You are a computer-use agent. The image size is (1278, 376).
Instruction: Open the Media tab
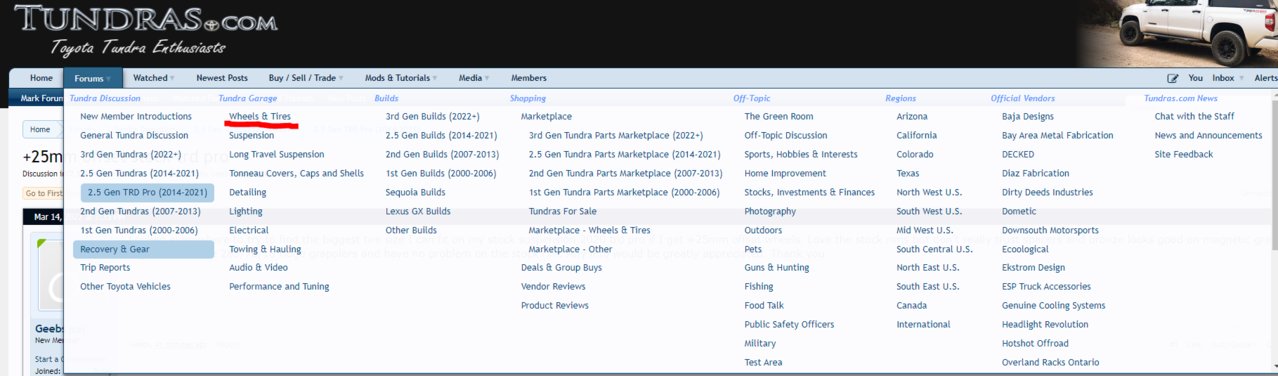click(x=470, y=78)
